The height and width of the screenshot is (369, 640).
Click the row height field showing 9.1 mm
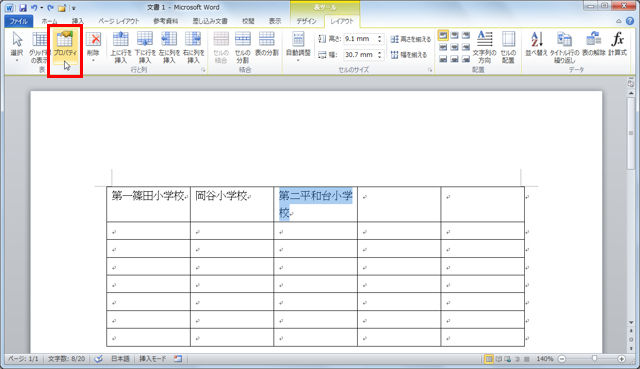tap(360, 39)
